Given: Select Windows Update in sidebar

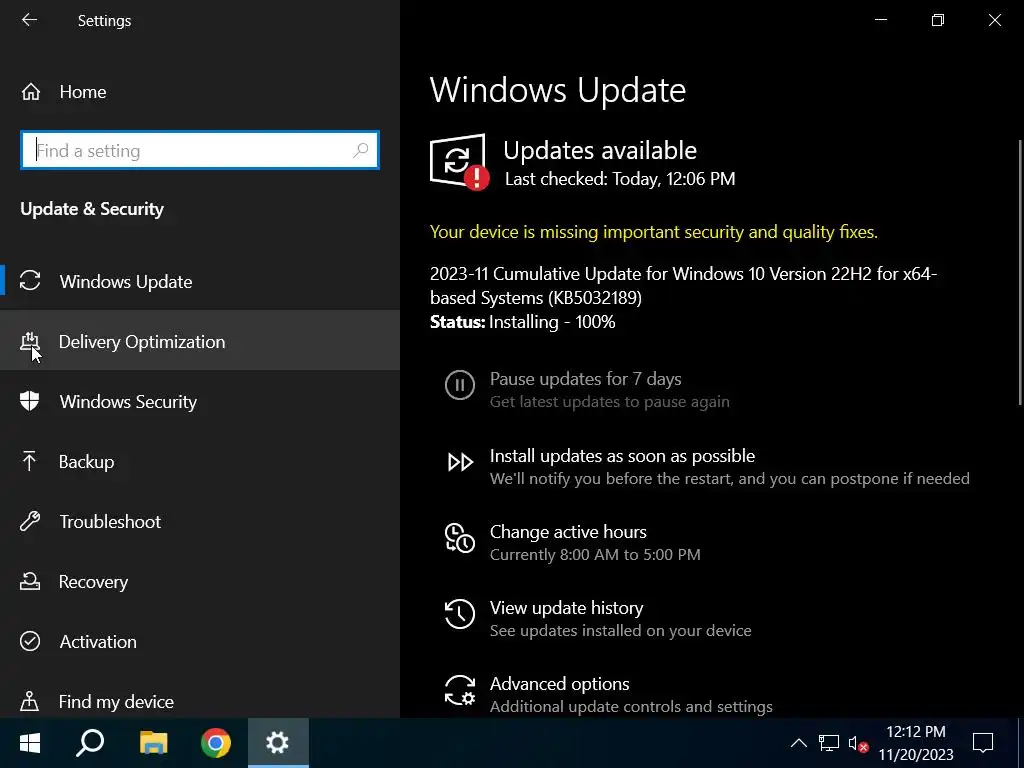Looking at the screenshot, I should [200, 281].
